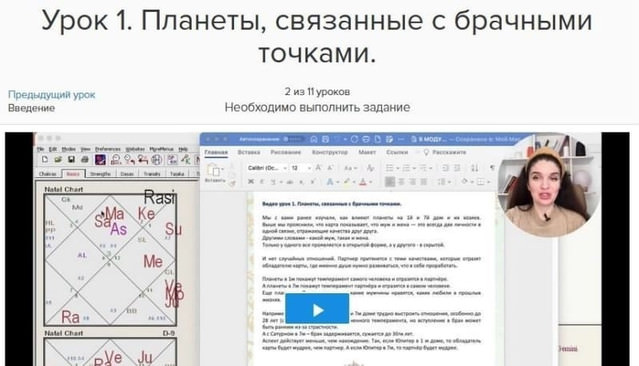The image size is (639, 366).
Task: Click the numbered list icon in Word
Action: (x=406, y=168)
